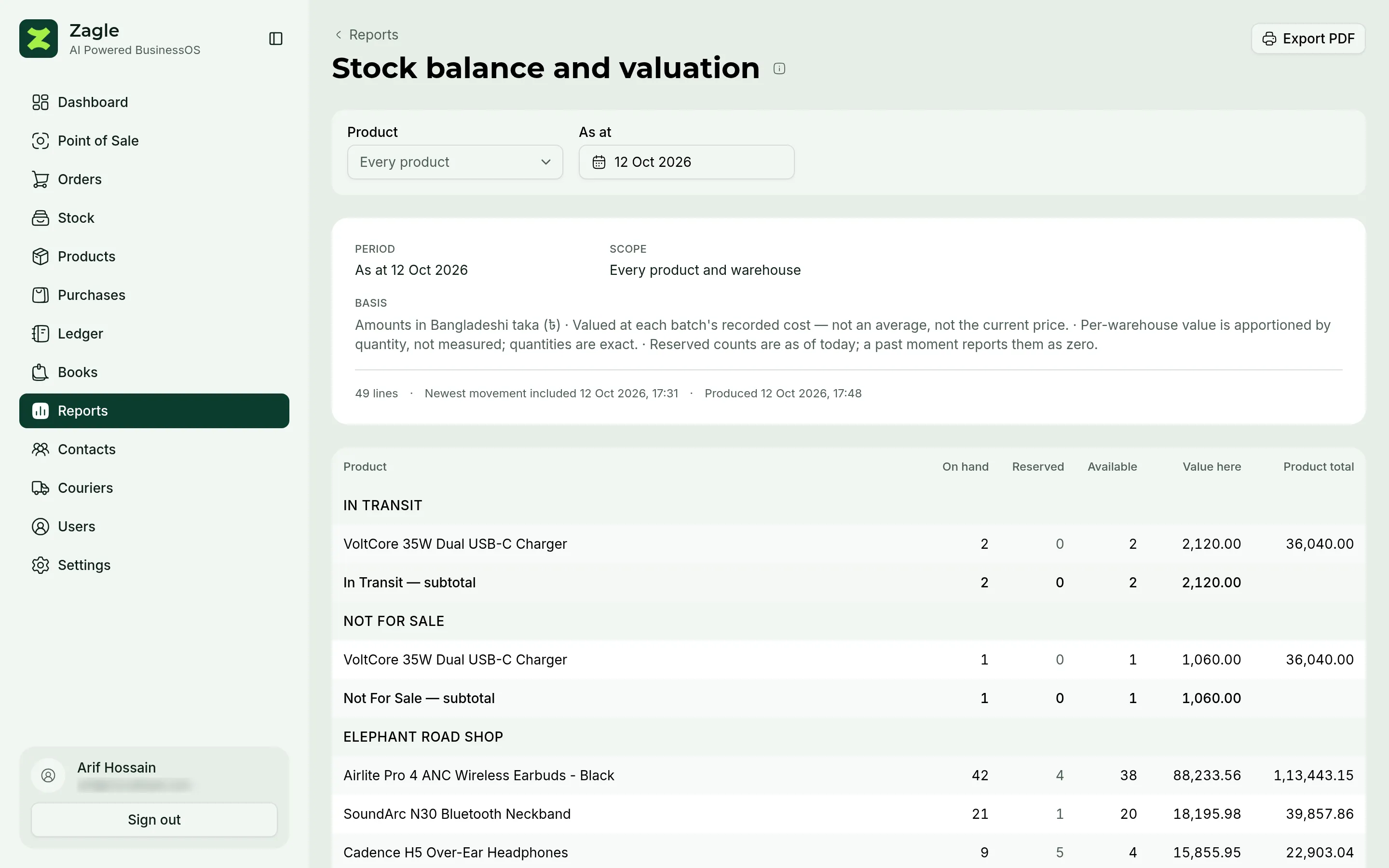Click the Users profile icon
The height and width of the screenshot is (868, 1389).
40,527
